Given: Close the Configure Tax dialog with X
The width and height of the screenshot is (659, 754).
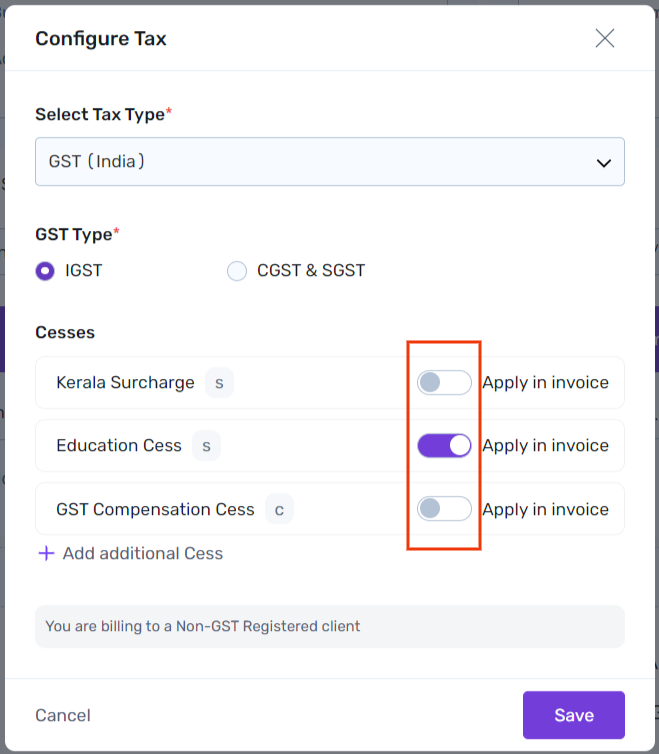Looking at the screenshot, I should (x=604, y=39).
